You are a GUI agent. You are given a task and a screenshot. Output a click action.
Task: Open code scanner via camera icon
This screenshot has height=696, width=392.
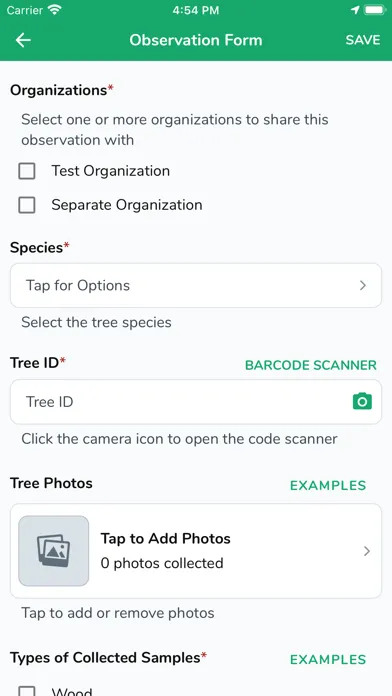(362, 401)
